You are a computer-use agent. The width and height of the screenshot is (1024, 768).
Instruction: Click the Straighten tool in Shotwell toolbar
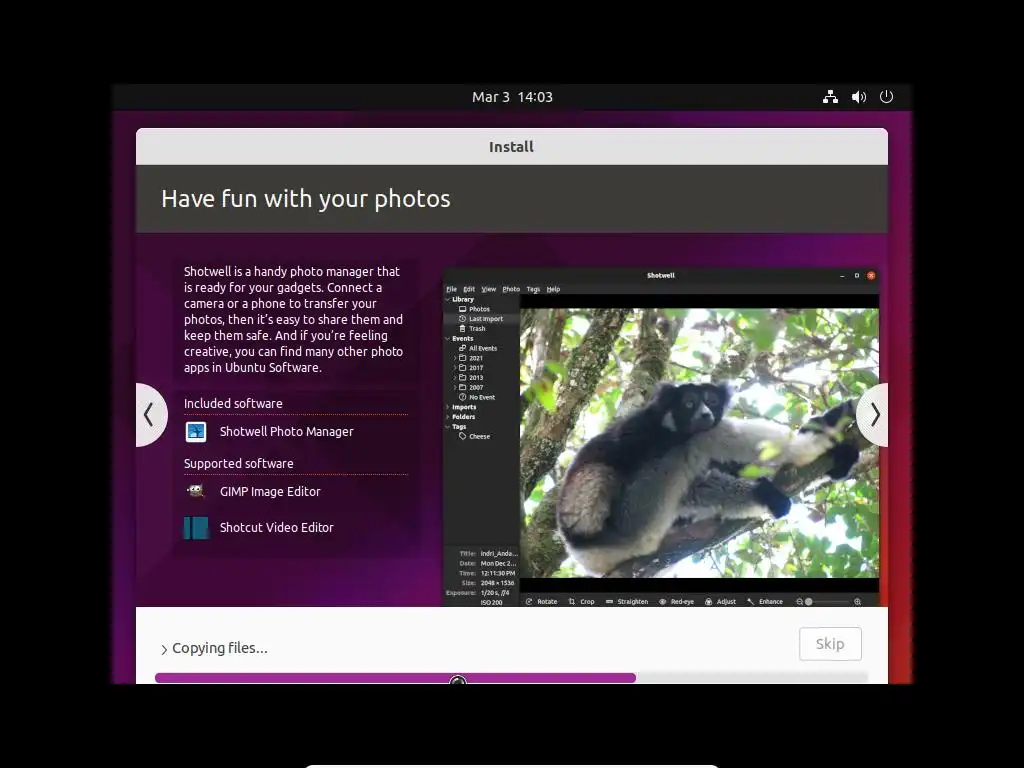click(x=627, y=601)
